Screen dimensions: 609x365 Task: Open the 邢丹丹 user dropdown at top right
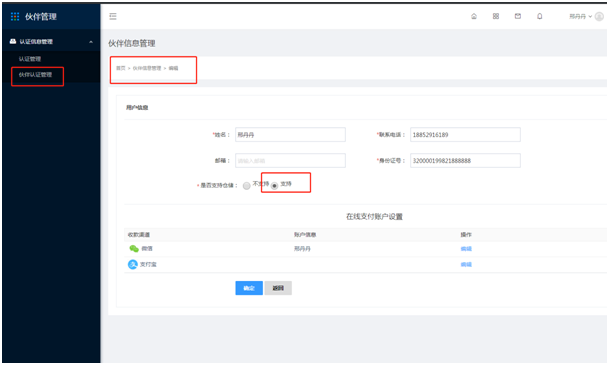[581, 16]
